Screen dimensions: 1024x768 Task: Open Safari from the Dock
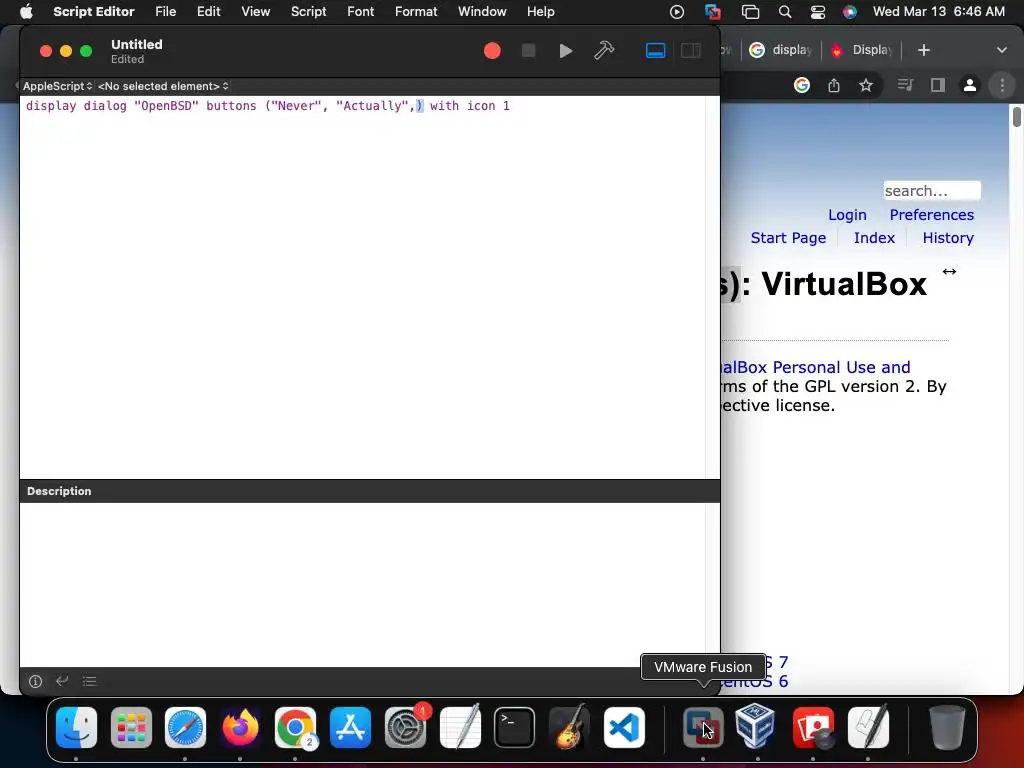coord(185,727)
